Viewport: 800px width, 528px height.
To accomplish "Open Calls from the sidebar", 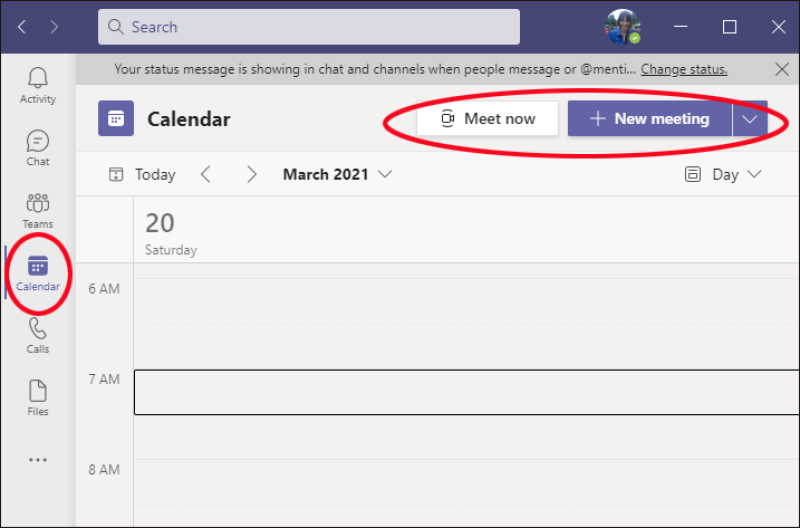I will point(38,335).
